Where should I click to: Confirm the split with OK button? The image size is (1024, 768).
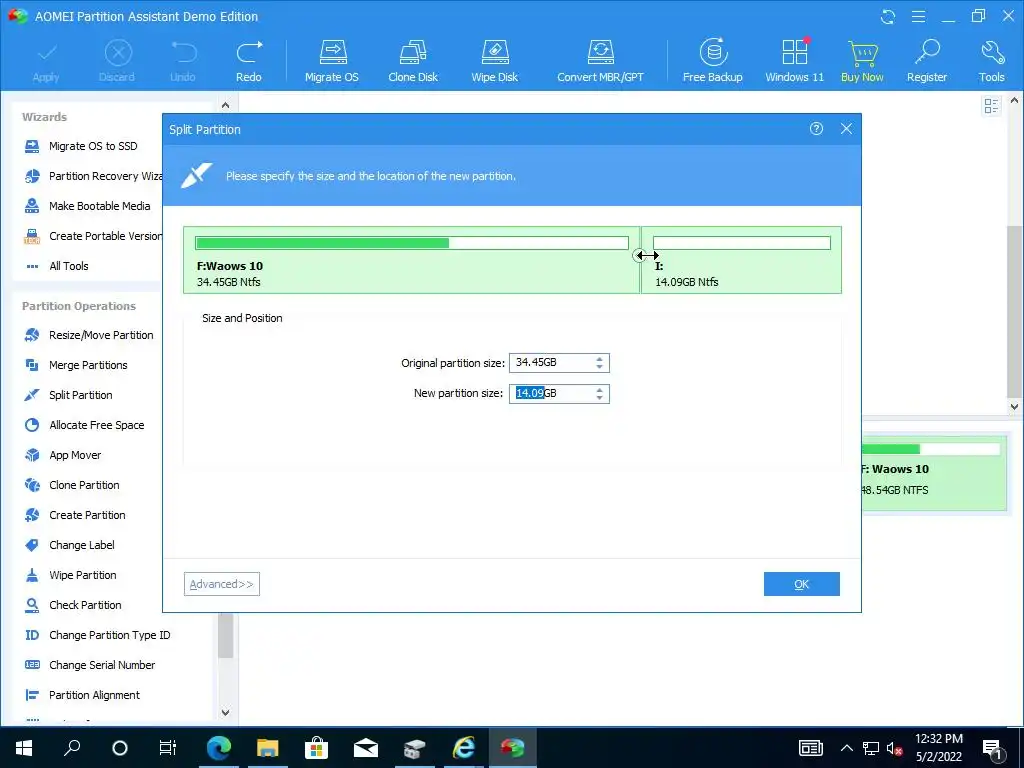coord(802,584)
